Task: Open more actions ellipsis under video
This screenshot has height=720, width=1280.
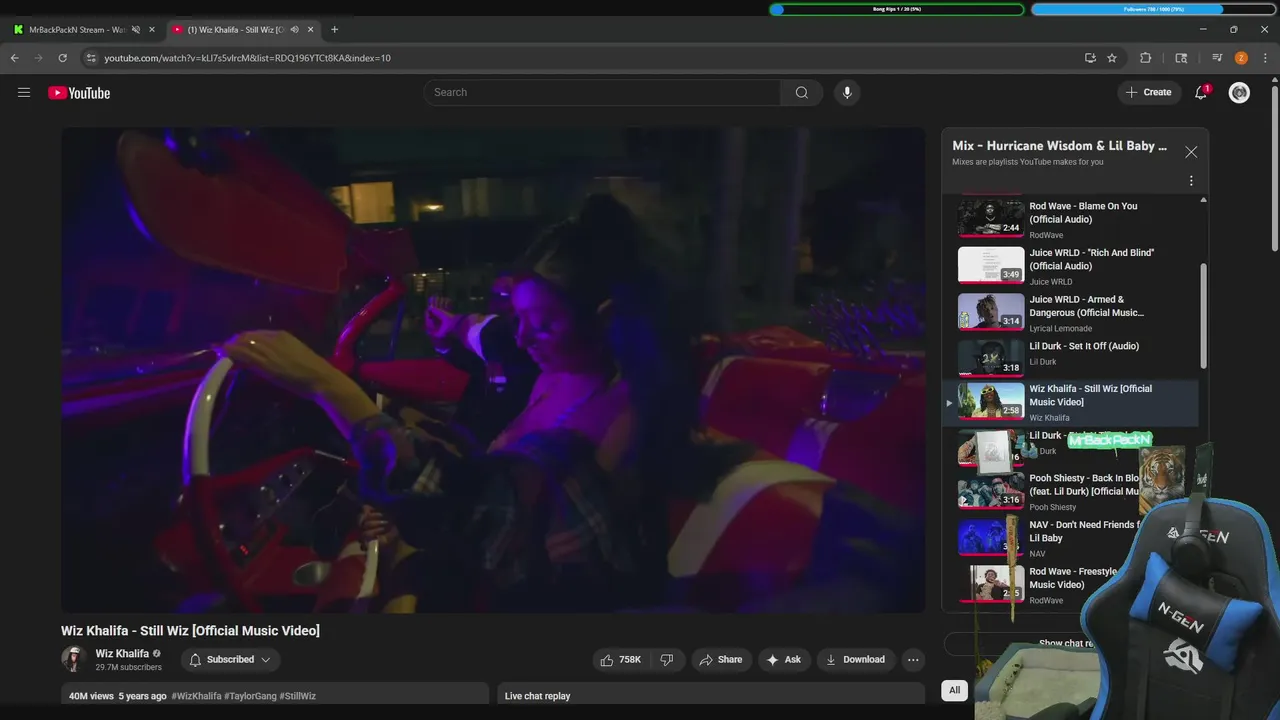Action: pyautogui.click(x=912, y=660)
